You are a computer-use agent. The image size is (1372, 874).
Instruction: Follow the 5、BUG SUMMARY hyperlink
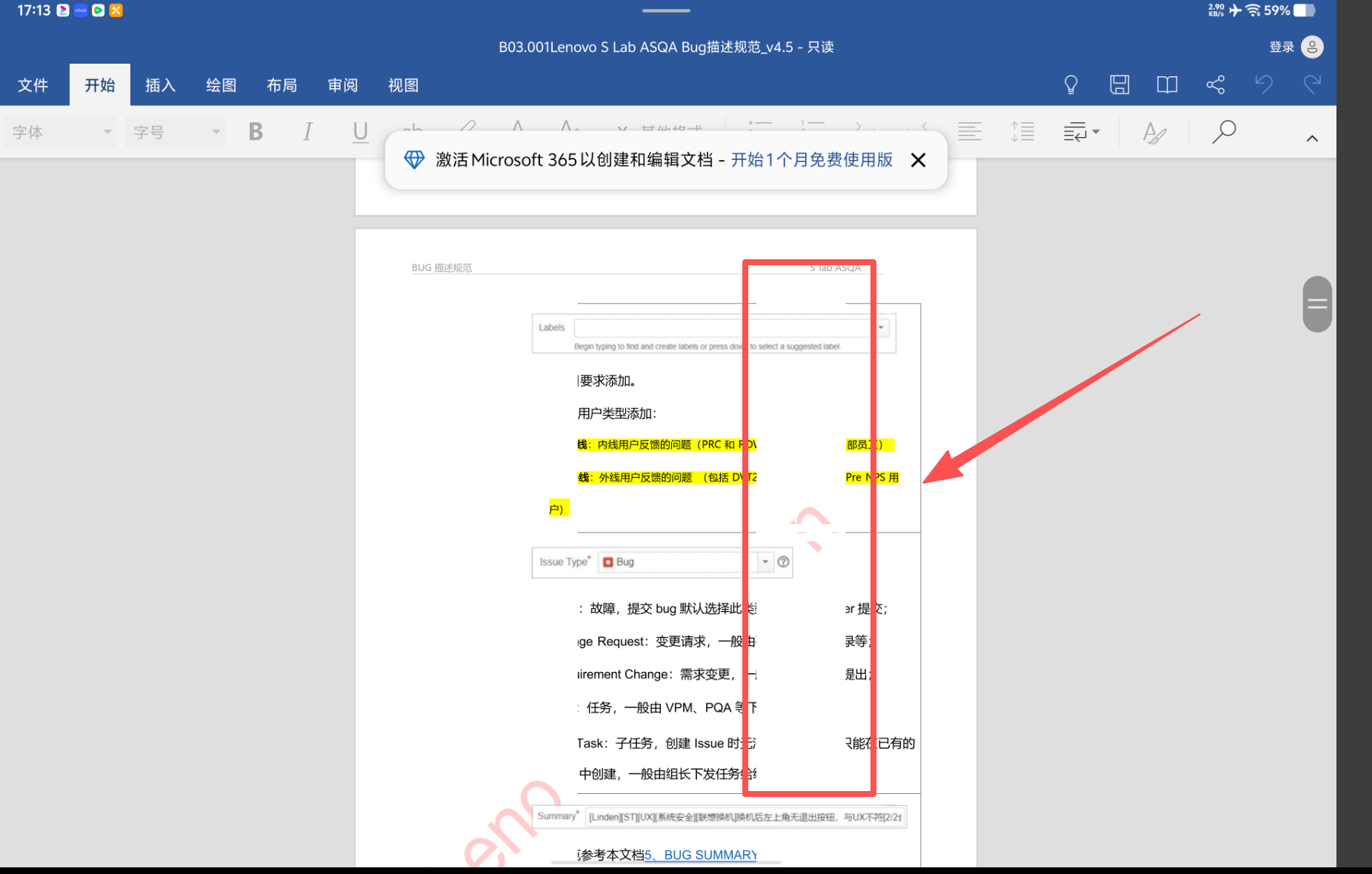(700, 855)
